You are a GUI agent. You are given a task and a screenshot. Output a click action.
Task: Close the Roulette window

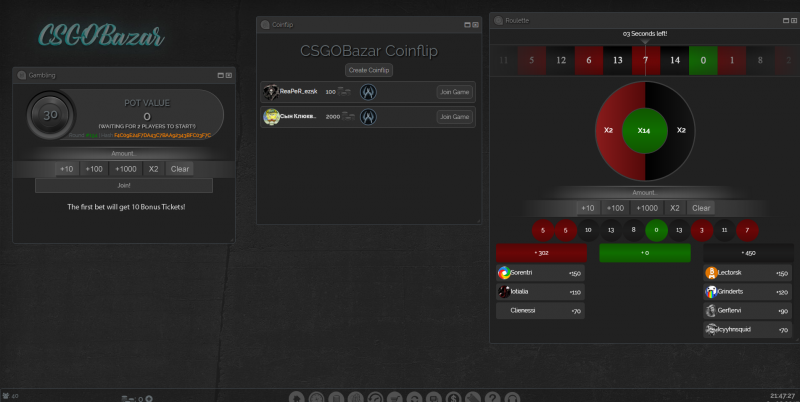[794, 20]
